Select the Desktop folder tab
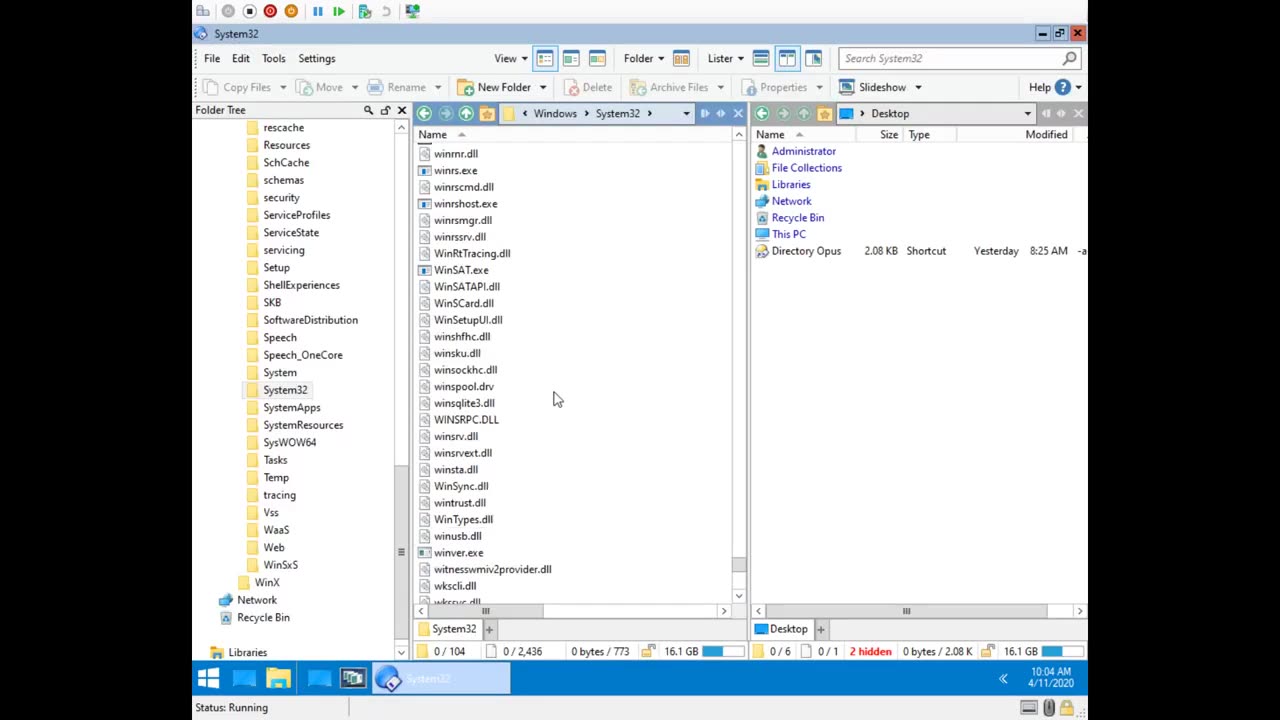This screenshot has height=720, width=1280. 783,629
